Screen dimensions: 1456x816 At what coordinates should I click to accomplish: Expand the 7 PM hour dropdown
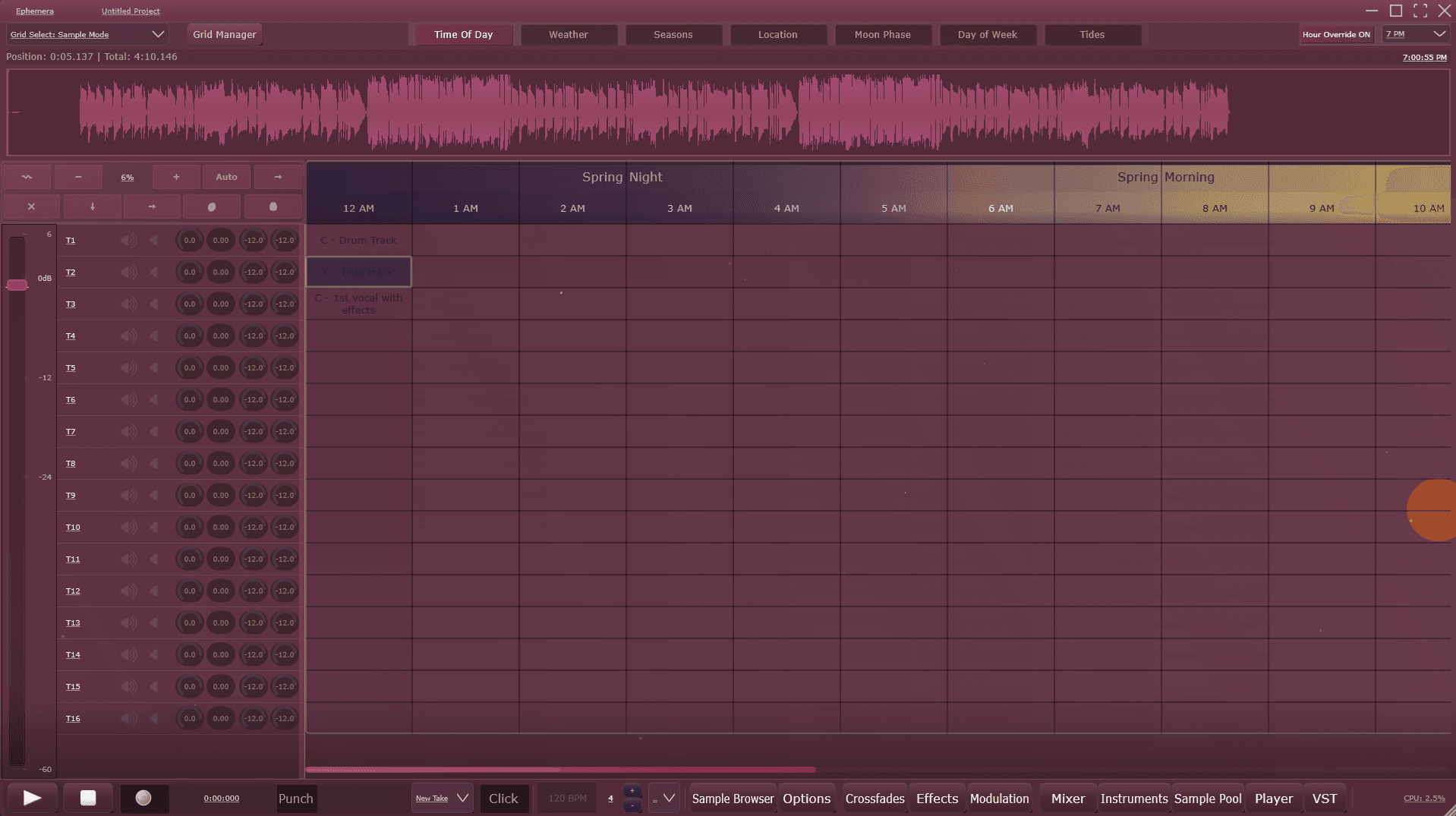point(1416,34)
